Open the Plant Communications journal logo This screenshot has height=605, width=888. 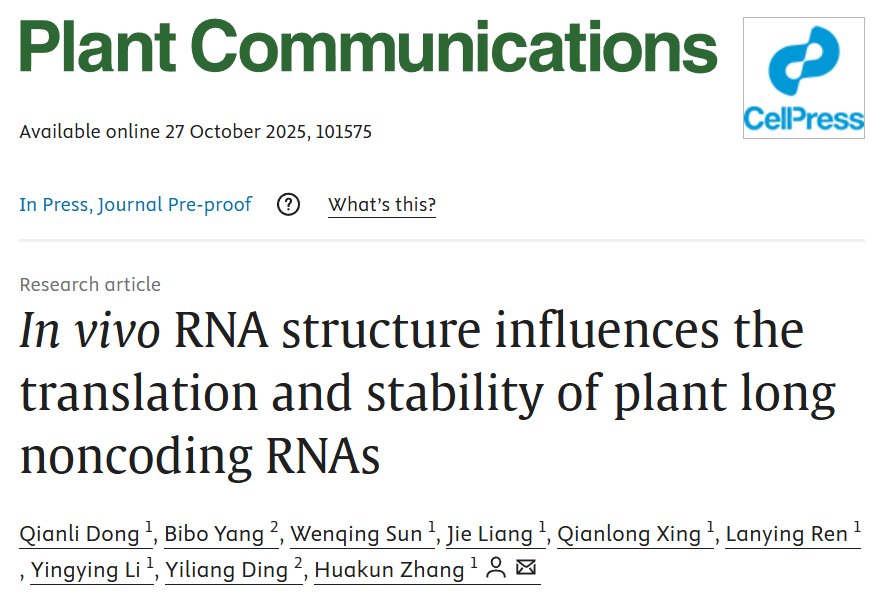[368, 46]
